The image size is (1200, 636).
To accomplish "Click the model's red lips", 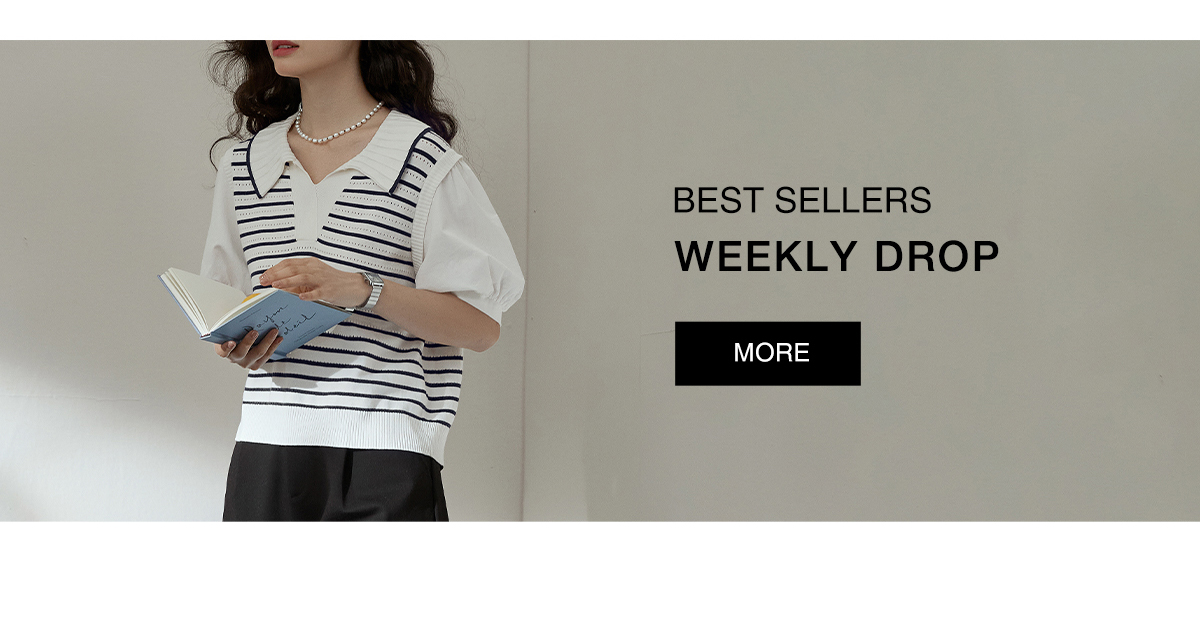I will (283, 46).
